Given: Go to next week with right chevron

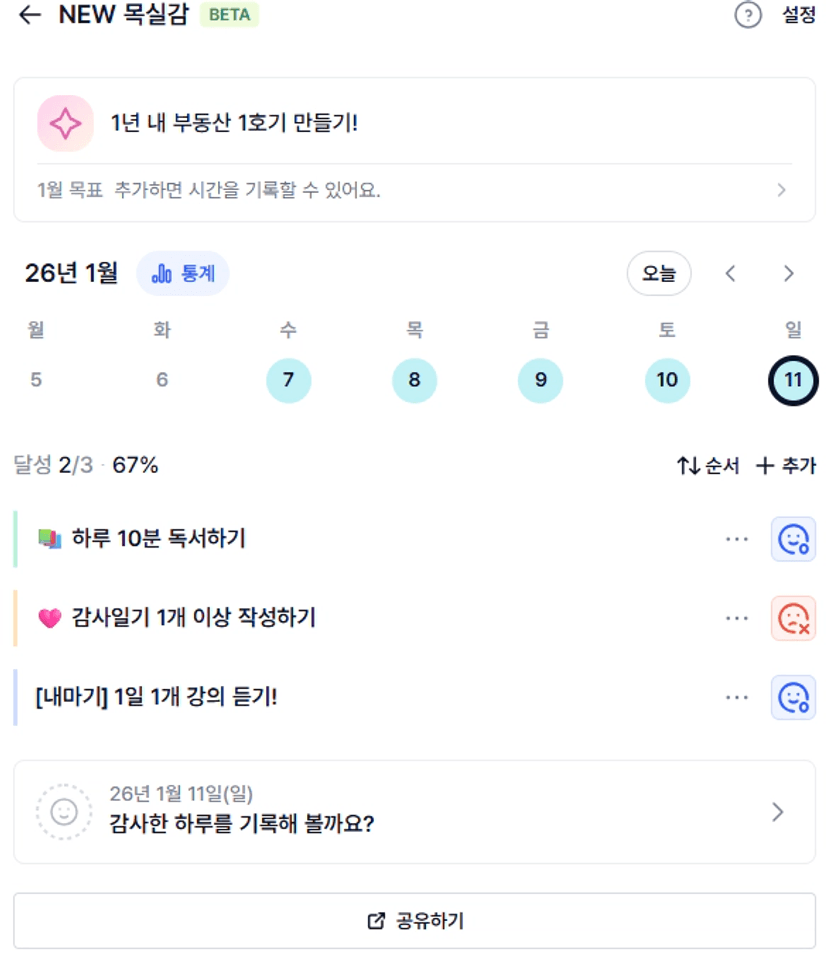Looking at the screenshot, I should pyautogui.click(x=789, y=273).
